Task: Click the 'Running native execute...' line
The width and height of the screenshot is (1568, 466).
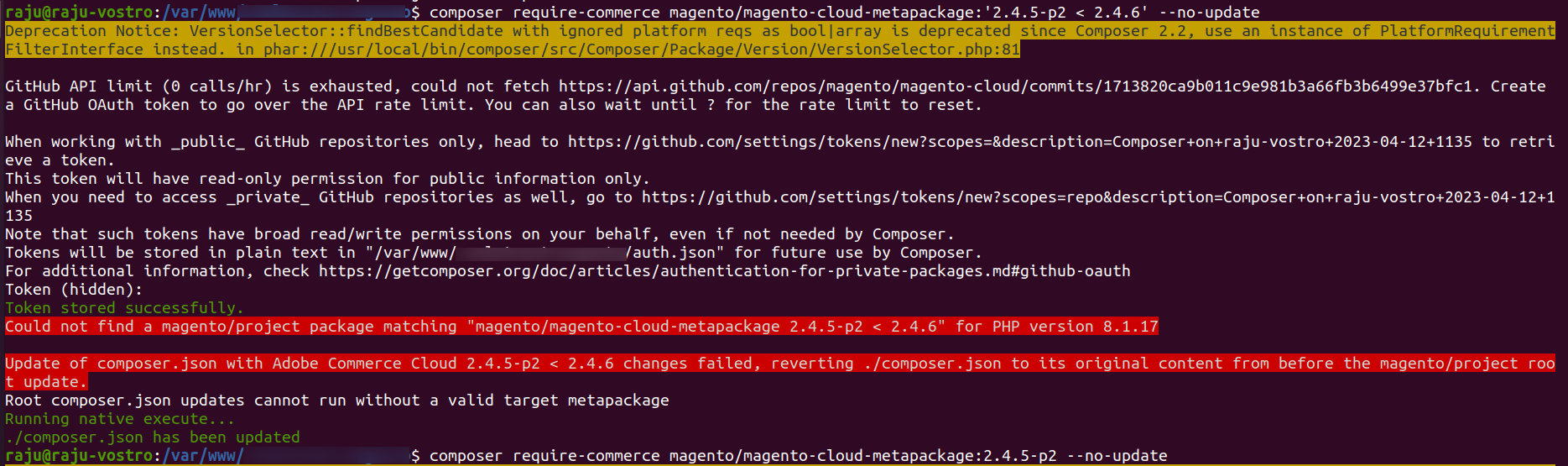Action: (120, 419)
